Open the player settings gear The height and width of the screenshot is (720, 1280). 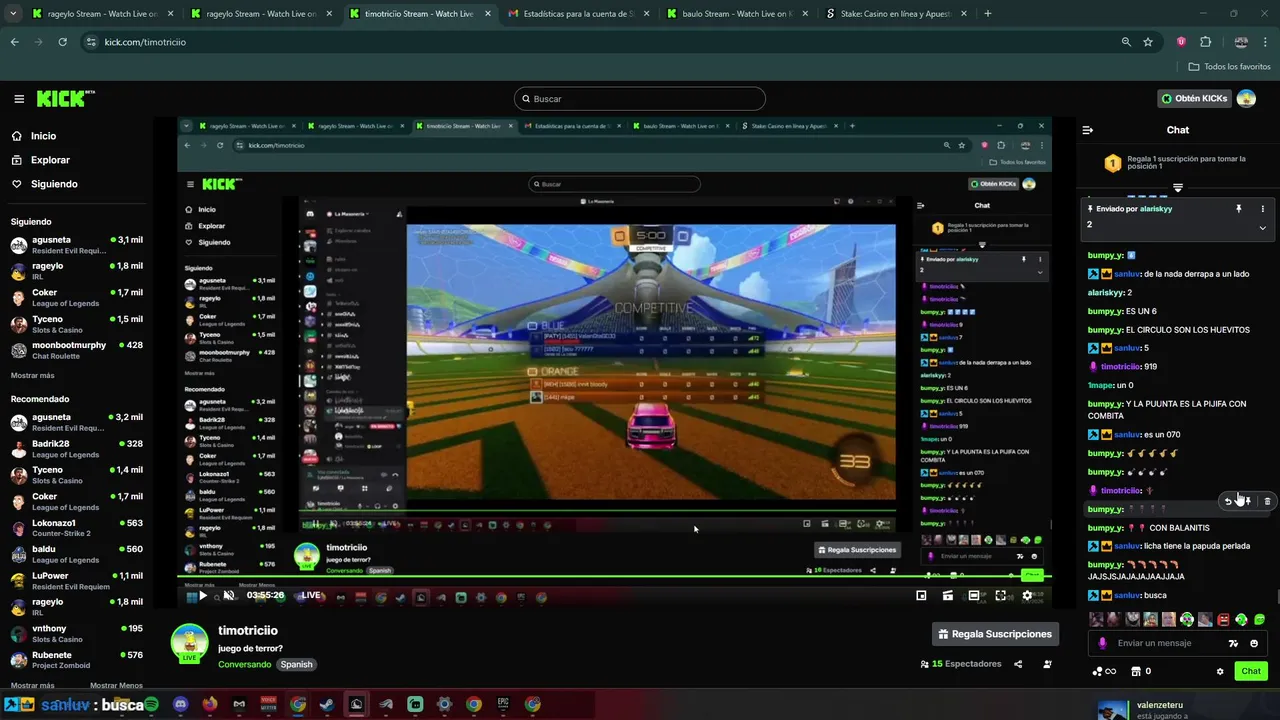point(1027,595)
